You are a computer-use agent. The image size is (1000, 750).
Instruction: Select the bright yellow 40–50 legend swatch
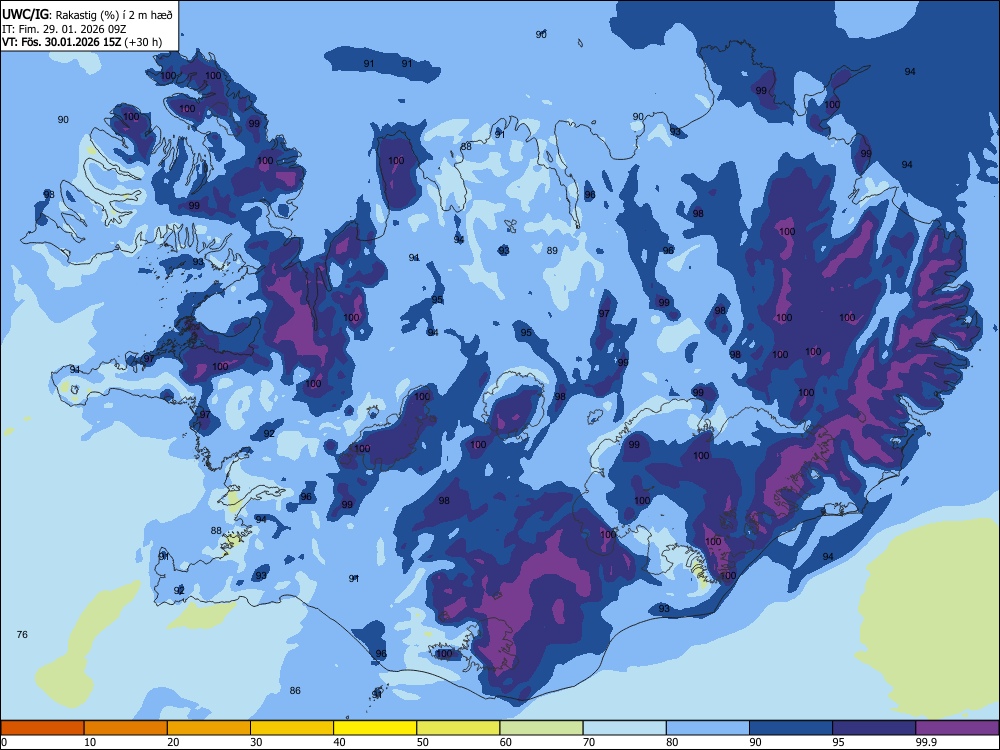(375, 728)
